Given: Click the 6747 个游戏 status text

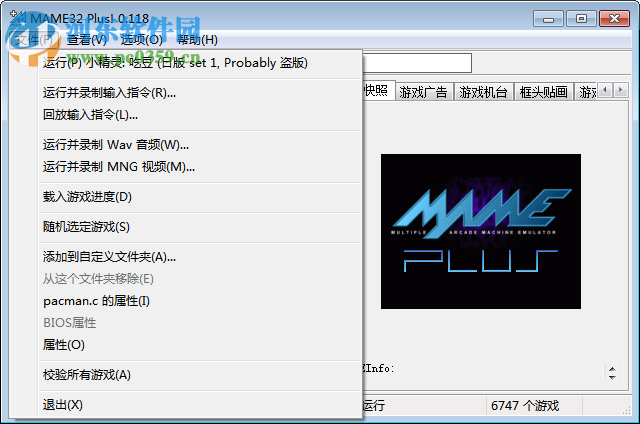Looking at the screenshot, I should pos(525,406).
